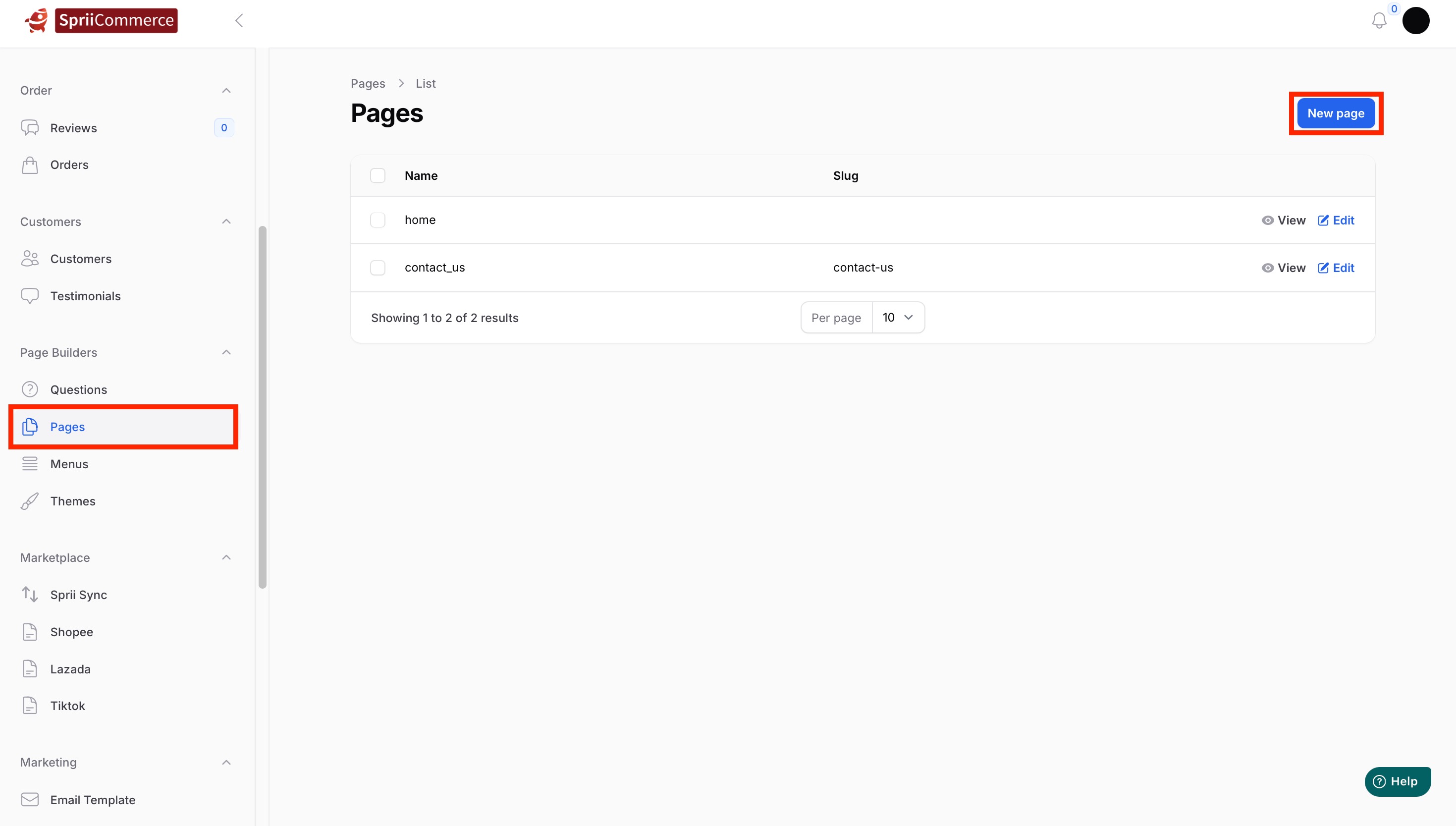Screen dimensions: 1456x826
Task: Check the home row checkbox
Action: (378, 220)
